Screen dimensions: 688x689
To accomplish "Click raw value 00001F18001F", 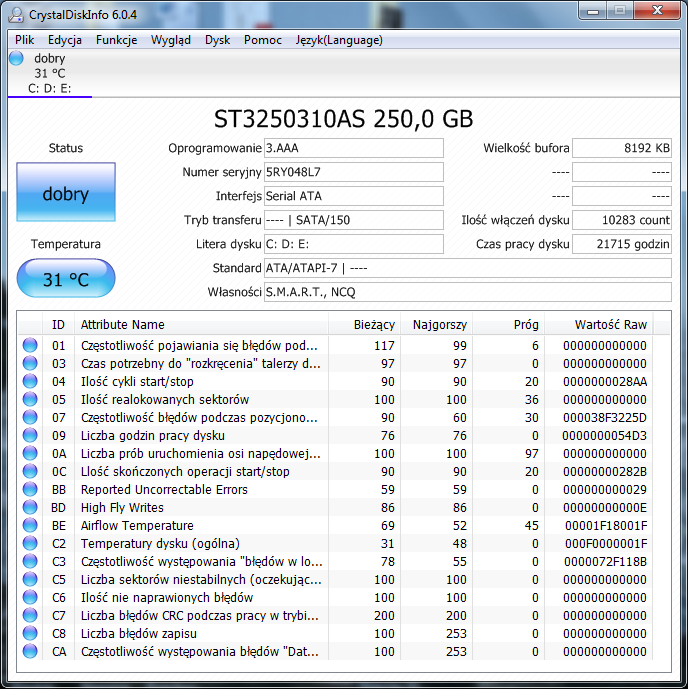I will pos(606,526).
